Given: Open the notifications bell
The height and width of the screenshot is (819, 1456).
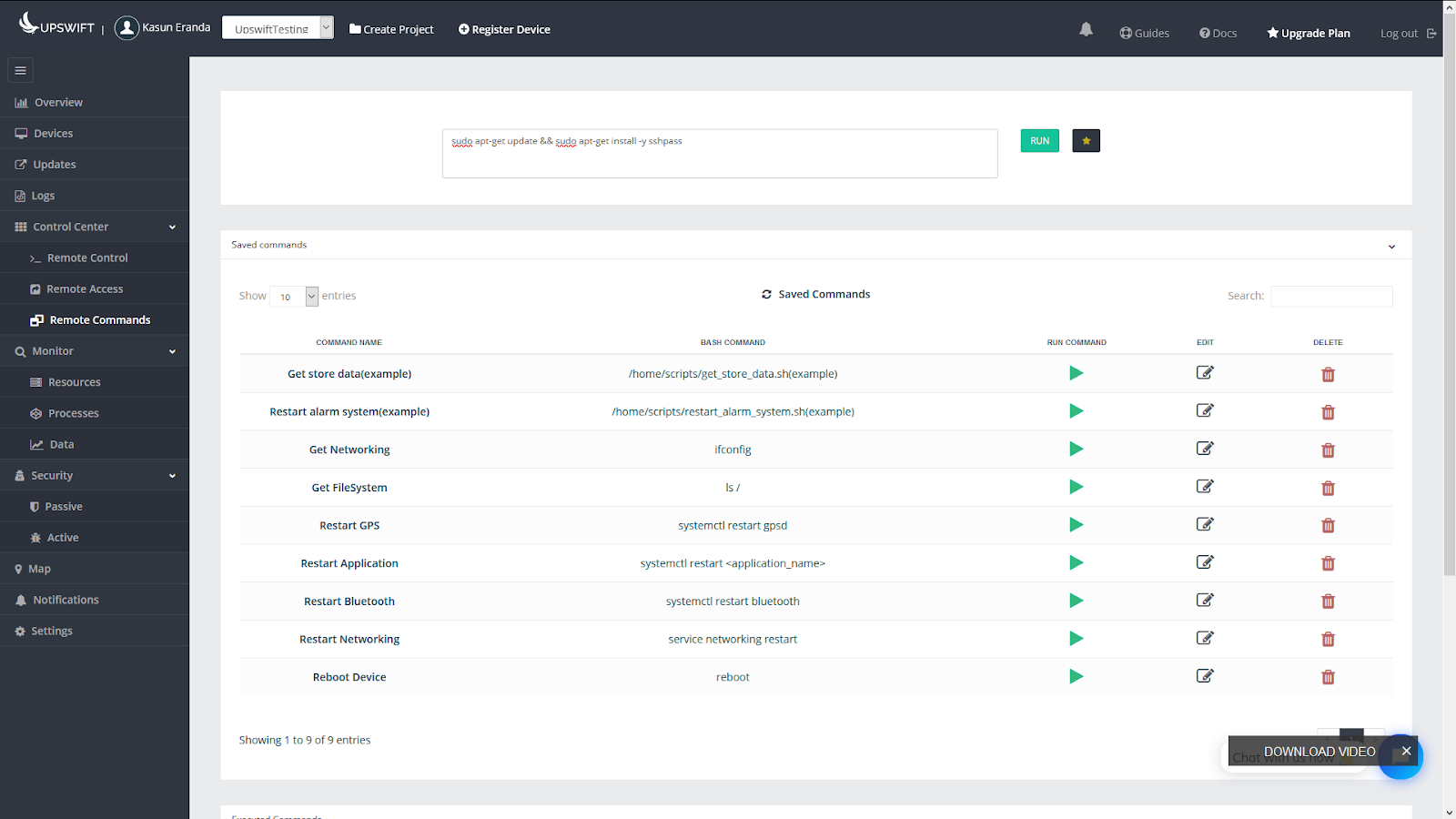Looking at the screenshot, I should tap(1086, 29).
